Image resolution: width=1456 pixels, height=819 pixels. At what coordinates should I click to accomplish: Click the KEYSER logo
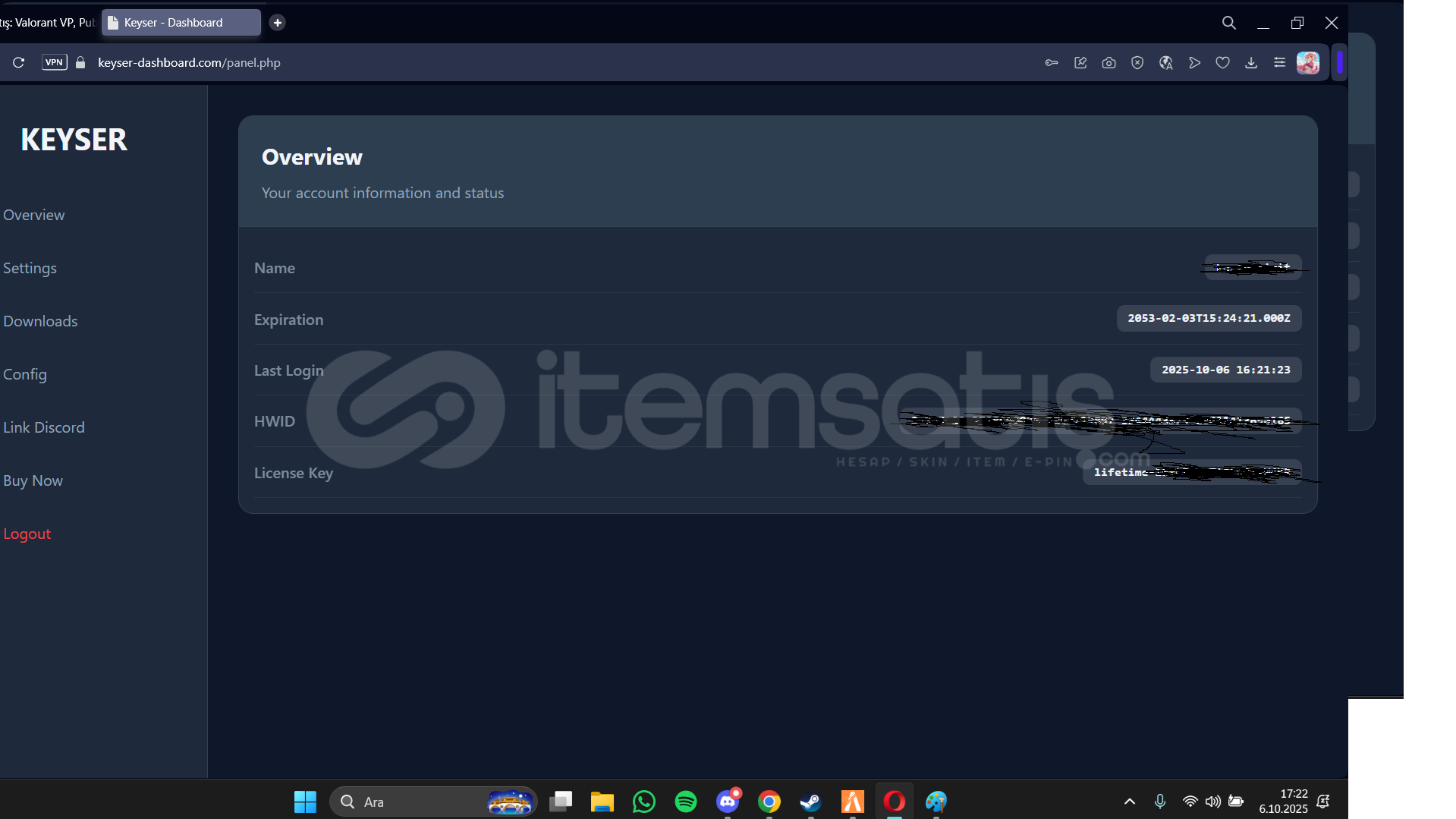tap(74, 140)
